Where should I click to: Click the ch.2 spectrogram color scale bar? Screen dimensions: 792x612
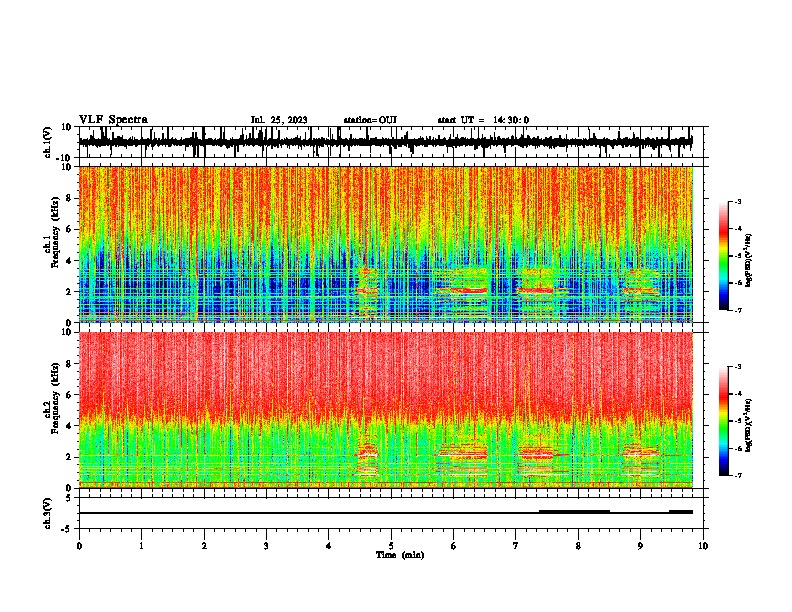[724, 421]
